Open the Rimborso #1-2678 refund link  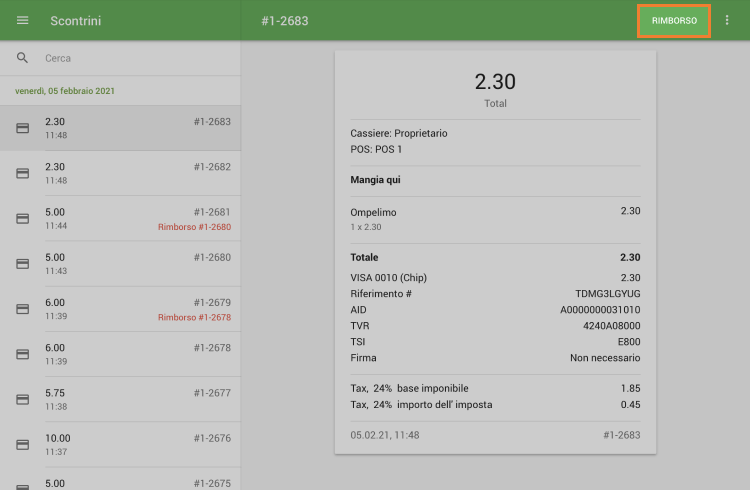pos(194,318)
